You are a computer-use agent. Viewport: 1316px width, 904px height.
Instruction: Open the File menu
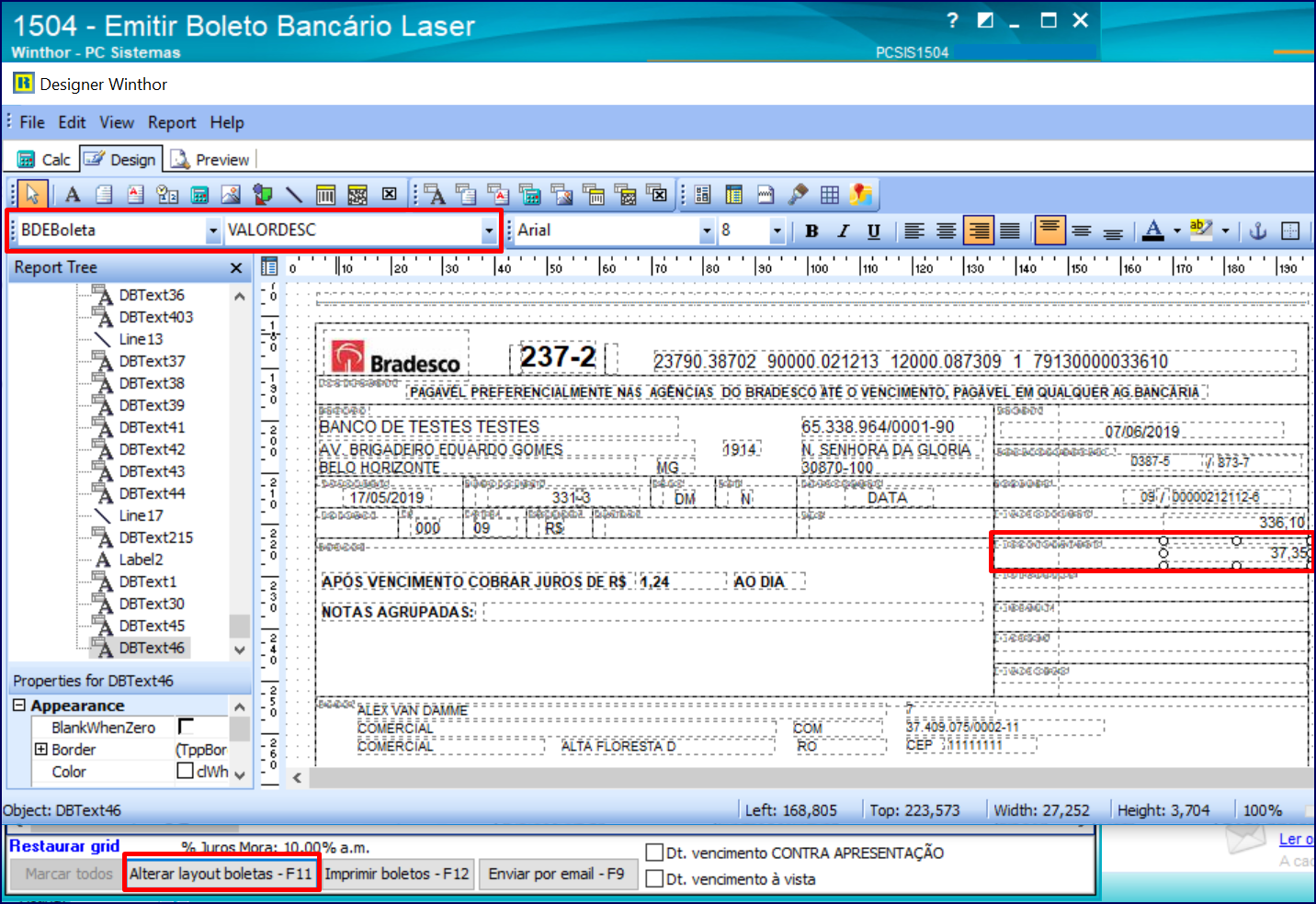point(32,122)
